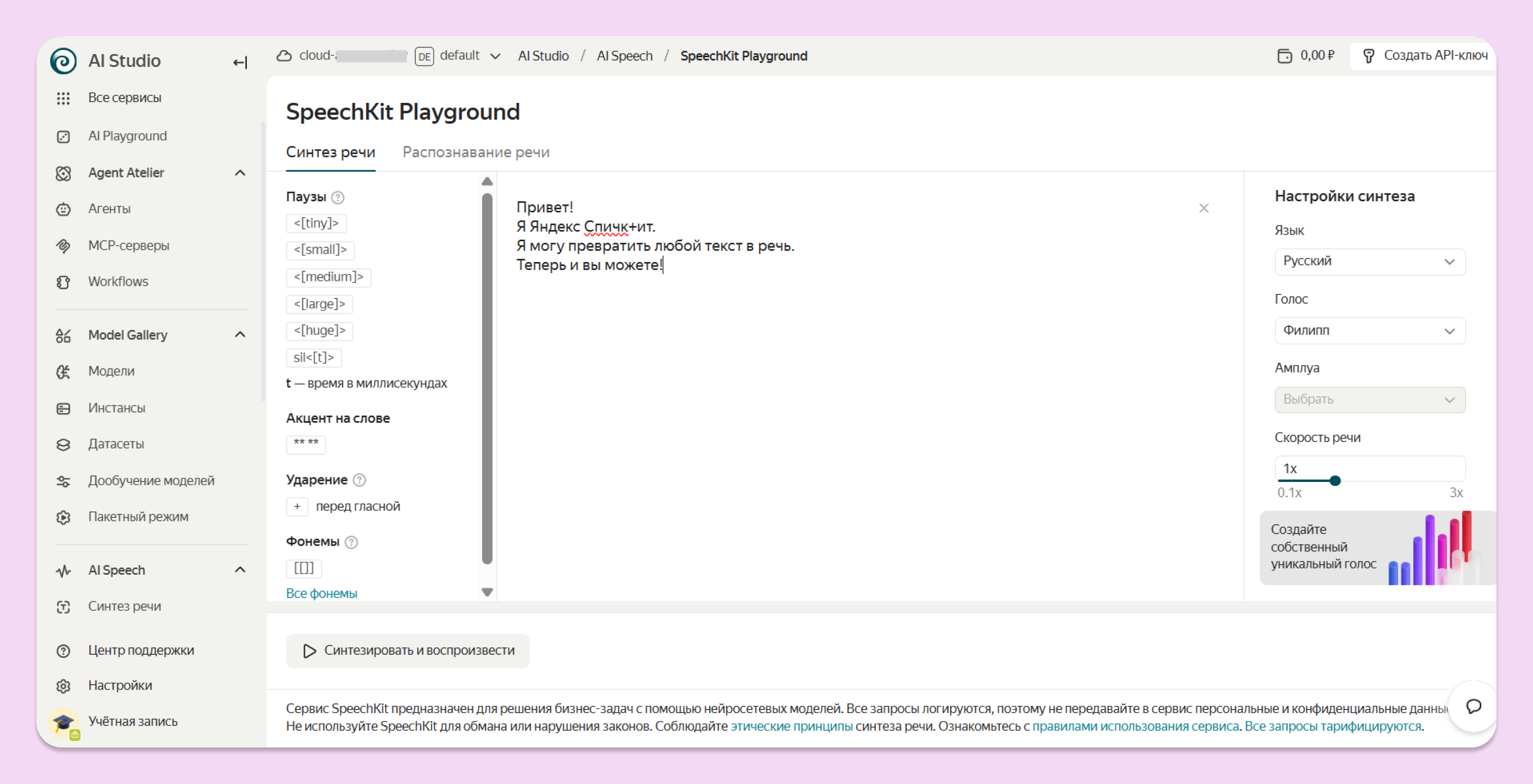
Task: Click Синтезировать и воспроизвести button
Action: (x=408, y=651)
